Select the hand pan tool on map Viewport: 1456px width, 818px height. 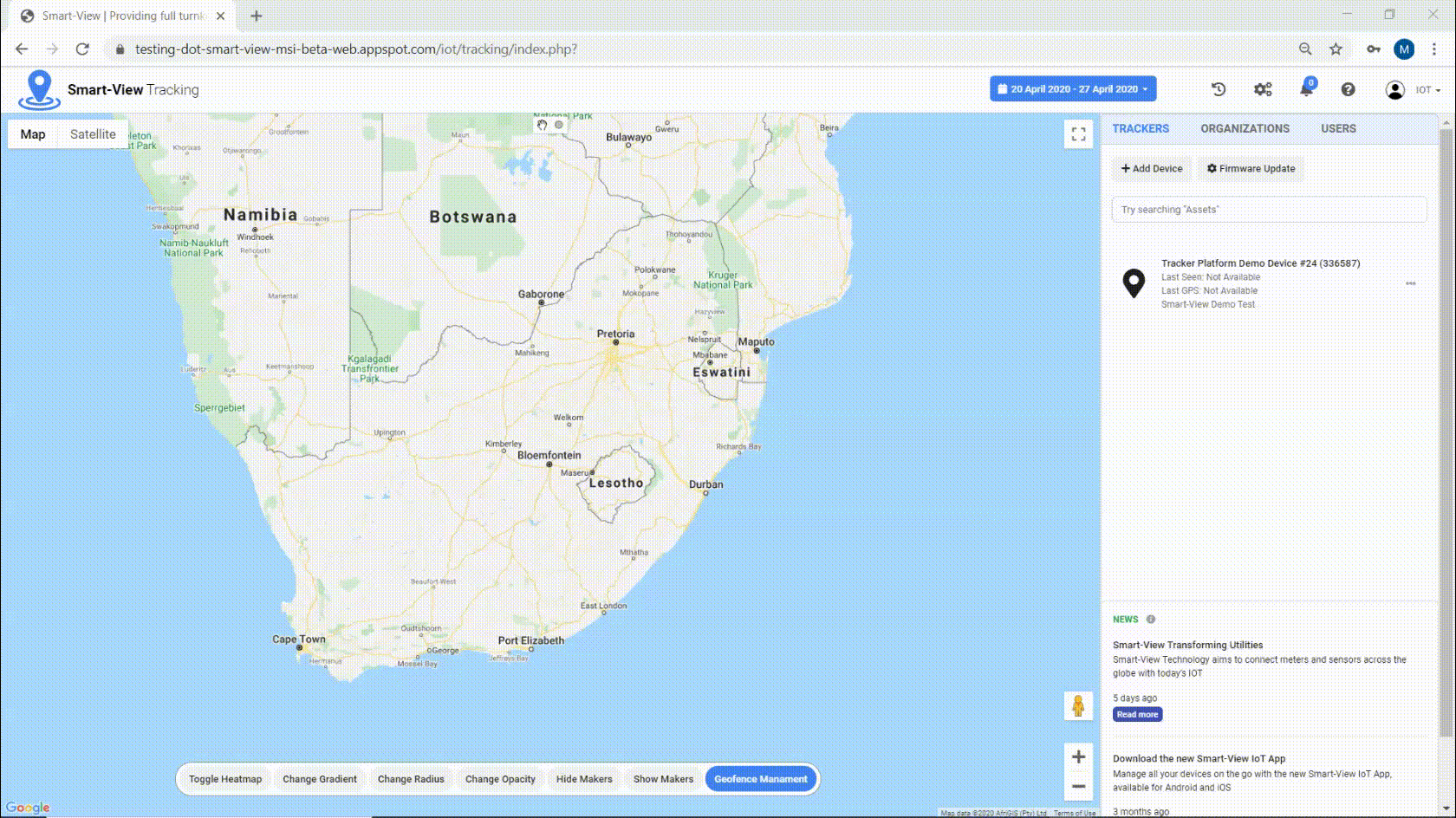[x=542, y=125]
